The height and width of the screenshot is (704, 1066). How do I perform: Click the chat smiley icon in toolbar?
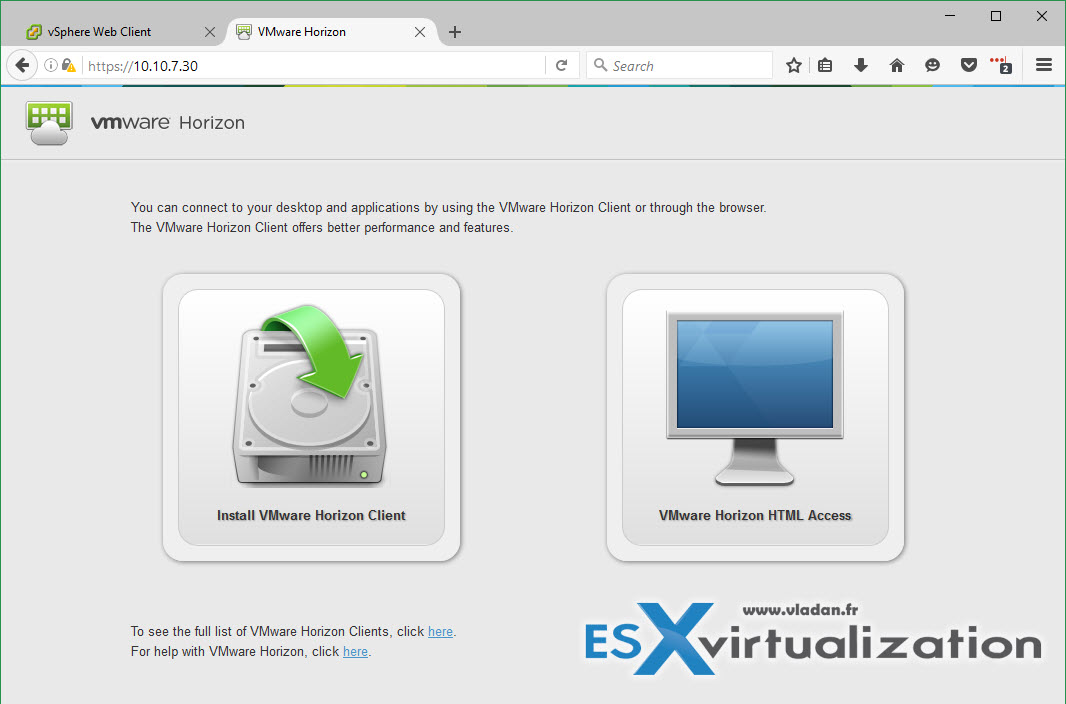pyautogui.click(x=933, y=65)
